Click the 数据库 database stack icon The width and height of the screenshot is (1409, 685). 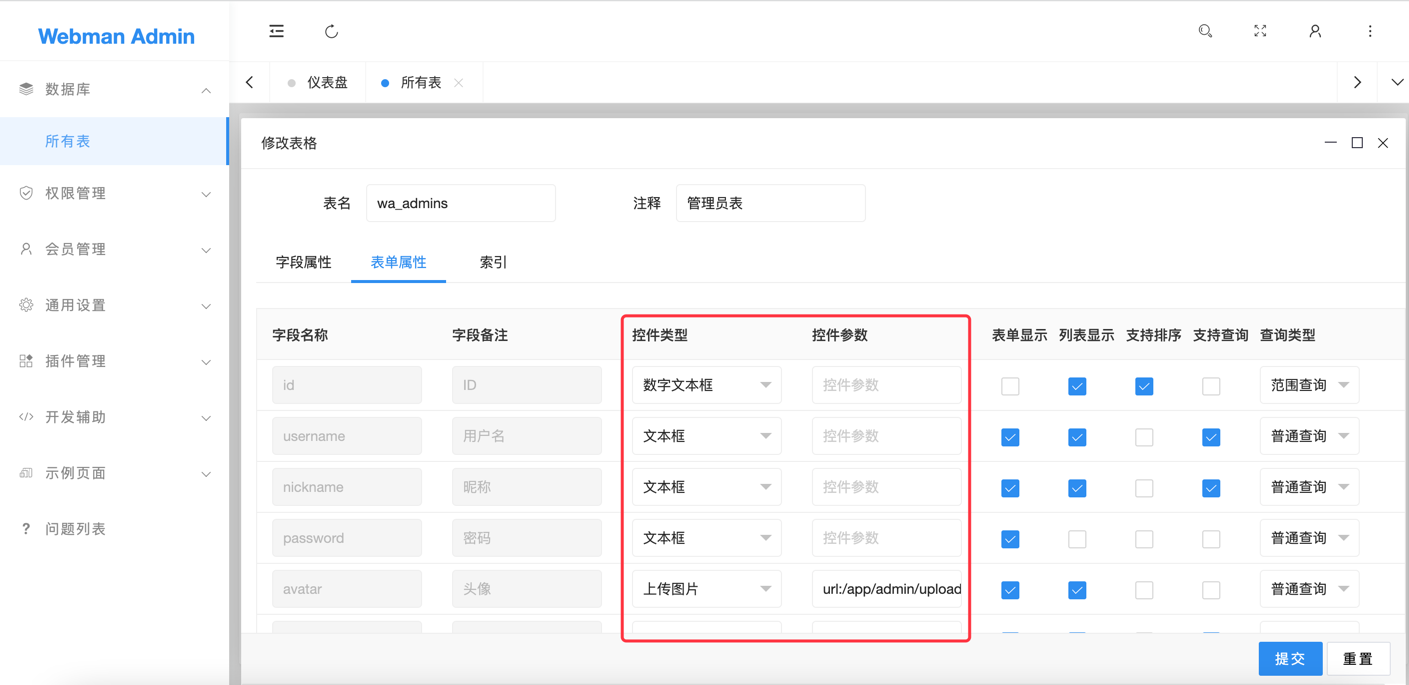[x=26, y=89]
